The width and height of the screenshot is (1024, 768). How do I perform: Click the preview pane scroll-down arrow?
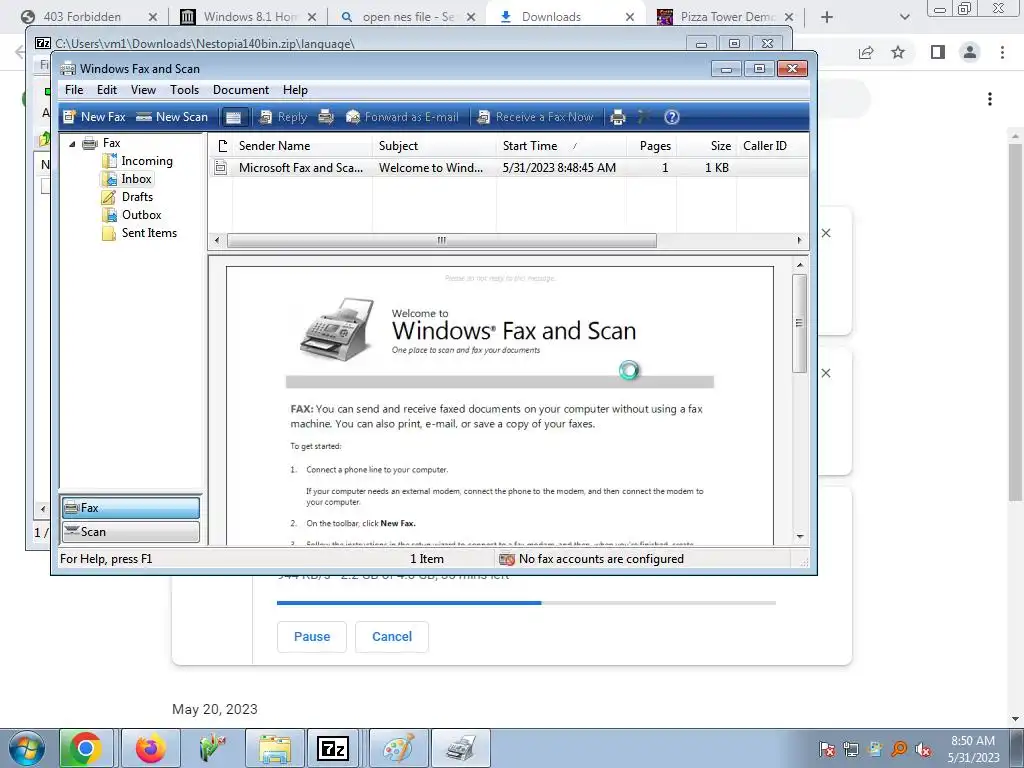point(799,536)
